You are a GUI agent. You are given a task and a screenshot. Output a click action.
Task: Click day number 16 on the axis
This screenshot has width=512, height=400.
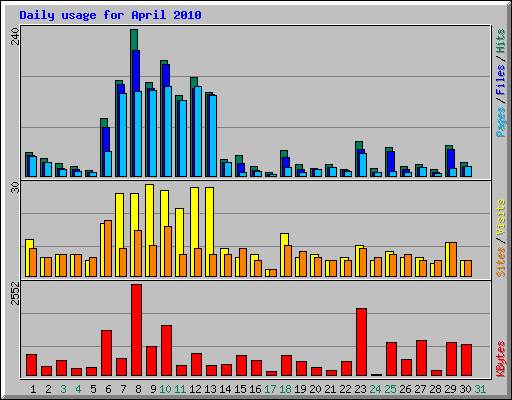pyautogui.click(x=255, y=389)
